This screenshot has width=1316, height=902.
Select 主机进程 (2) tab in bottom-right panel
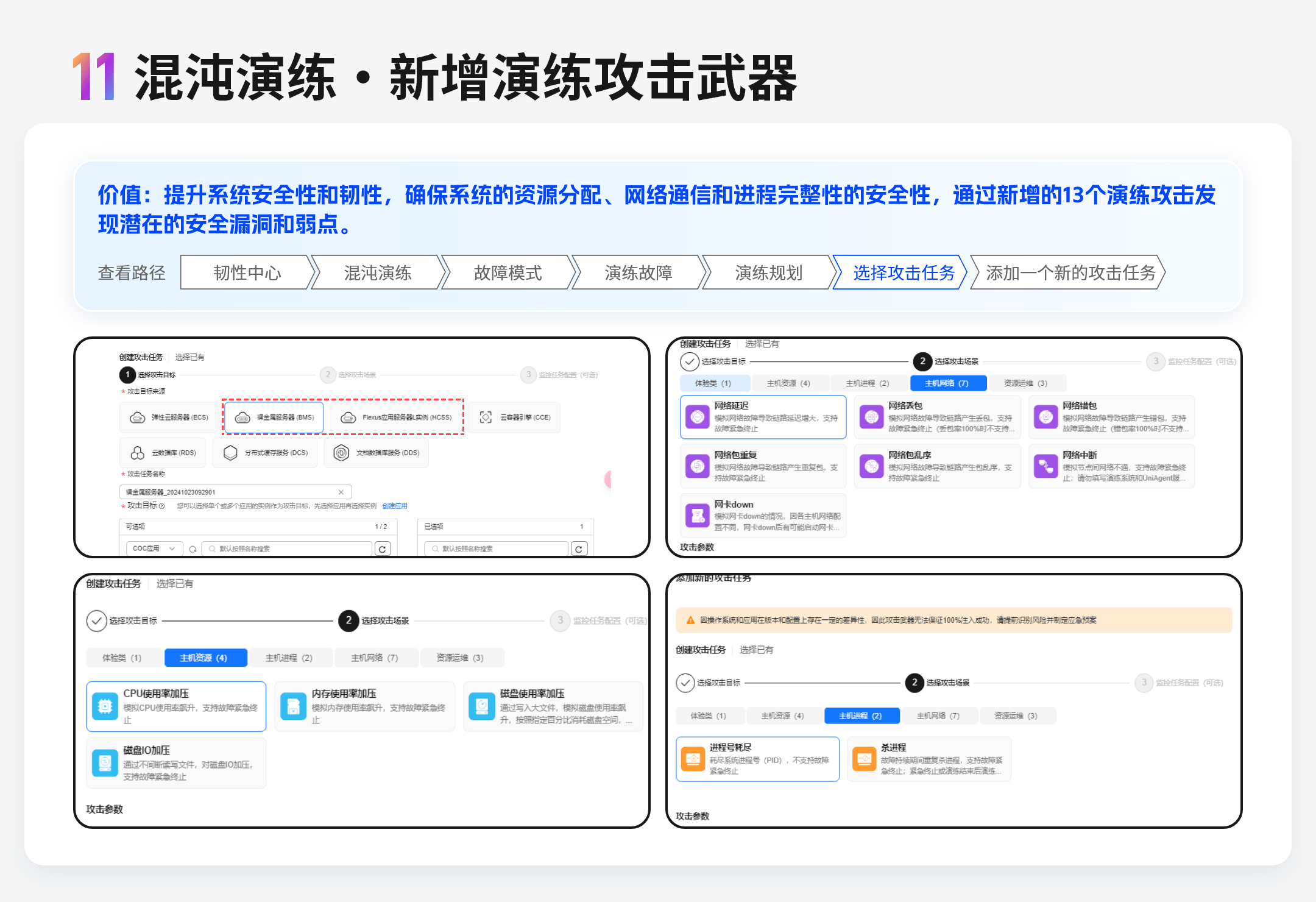[861, 716]
